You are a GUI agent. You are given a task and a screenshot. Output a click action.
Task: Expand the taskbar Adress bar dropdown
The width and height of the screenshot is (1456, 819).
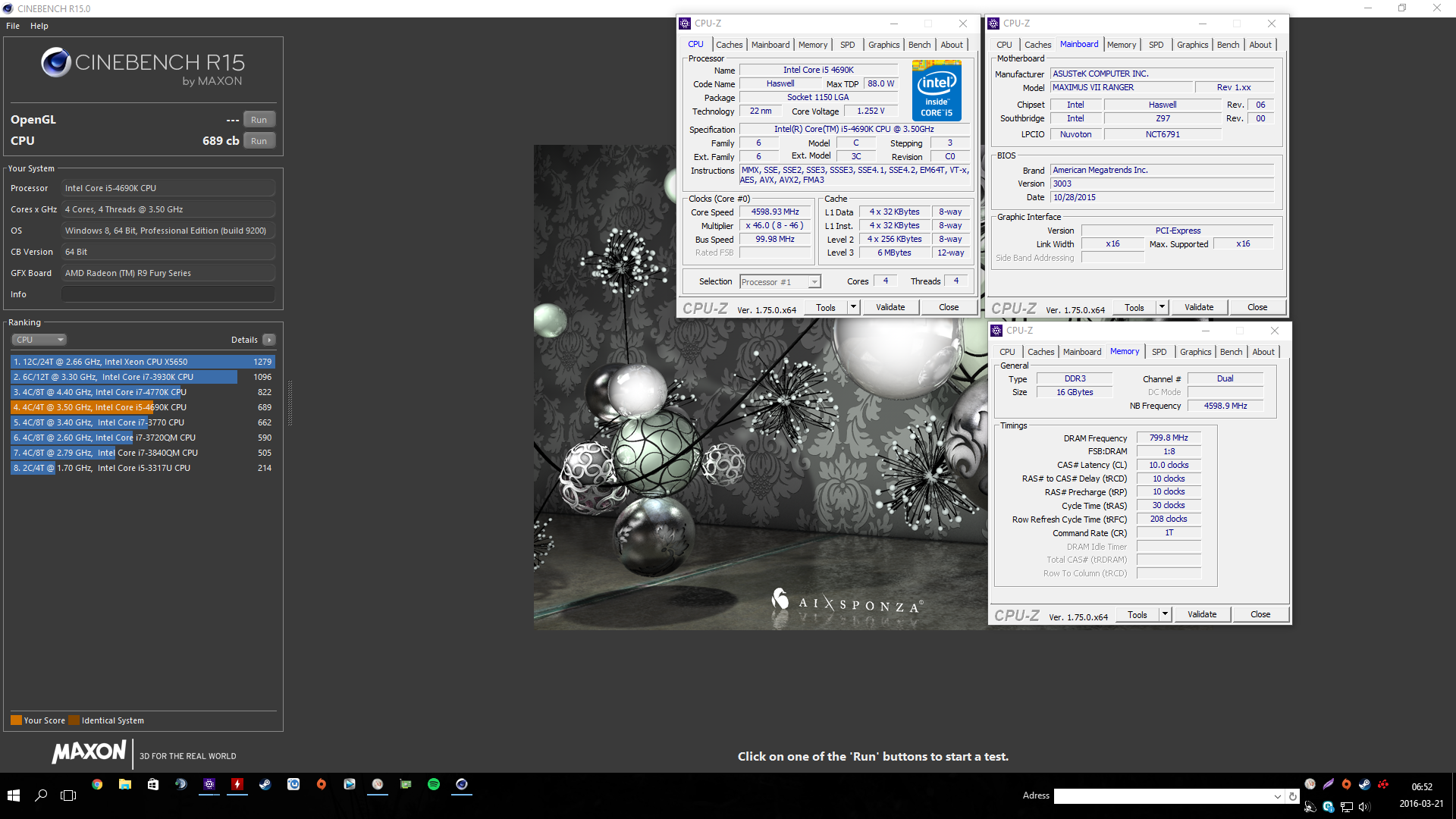click(1277, 796)
